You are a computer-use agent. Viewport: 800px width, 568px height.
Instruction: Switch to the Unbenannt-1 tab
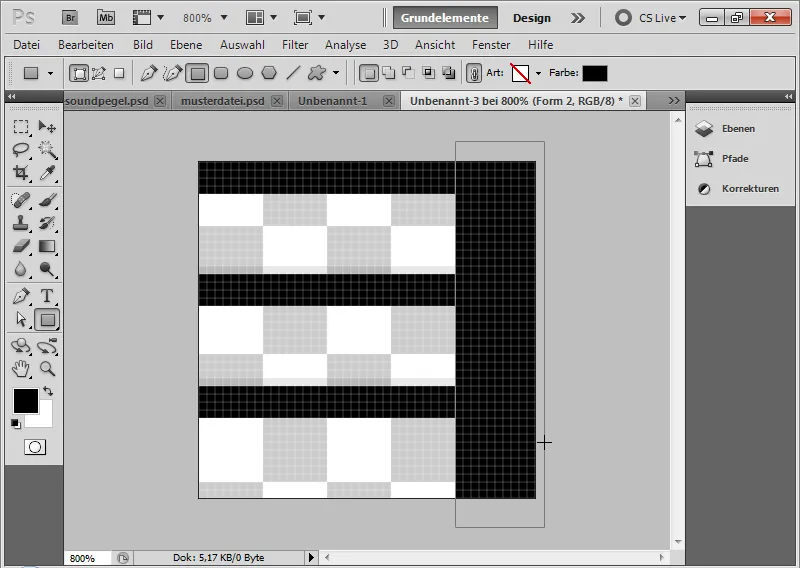(x=333, y=101)
